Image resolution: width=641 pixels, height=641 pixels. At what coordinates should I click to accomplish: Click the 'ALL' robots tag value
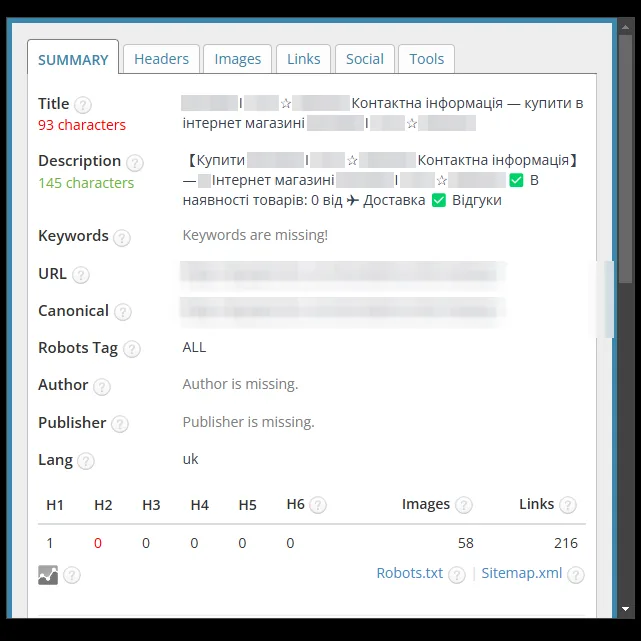[x=194, y=347]
